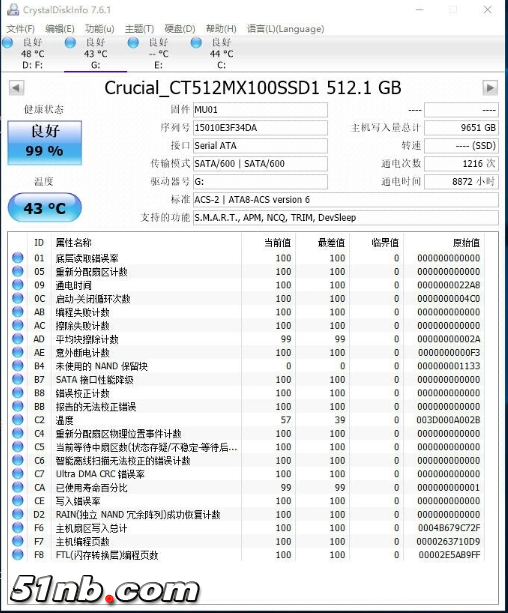Click the status icon for attribute AD
The height and width of the screenshot is (613, 508).
pyautogui.click(x=18, y=339)
